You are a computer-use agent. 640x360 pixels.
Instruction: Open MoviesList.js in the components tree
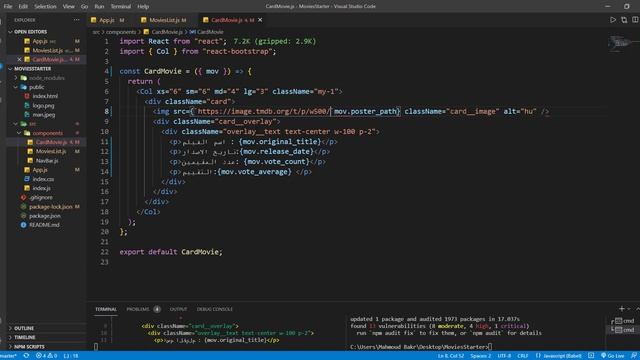[x=46, y=151]
